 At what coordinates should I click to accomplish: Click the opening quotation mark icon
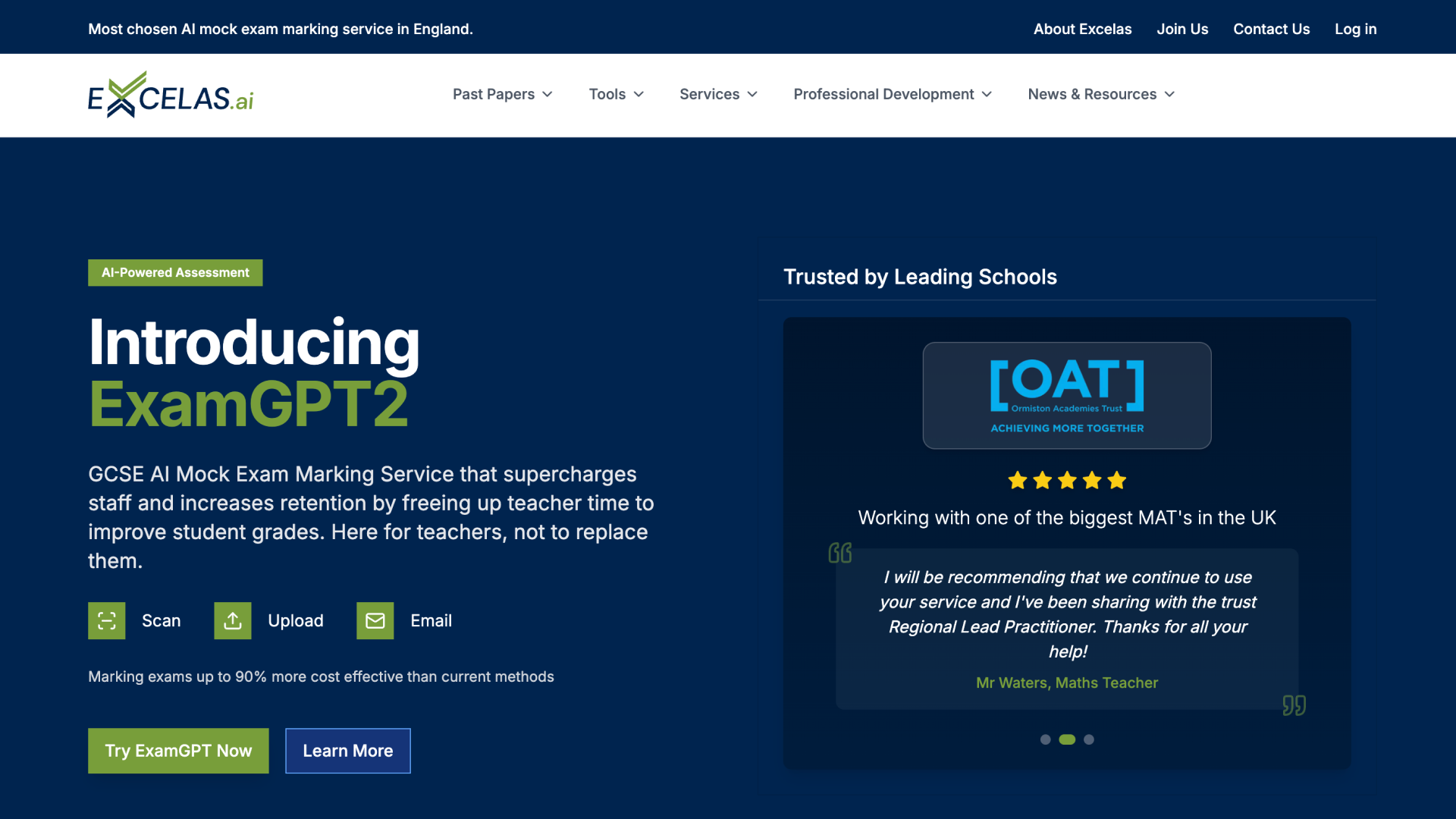(x=840, y=553)
